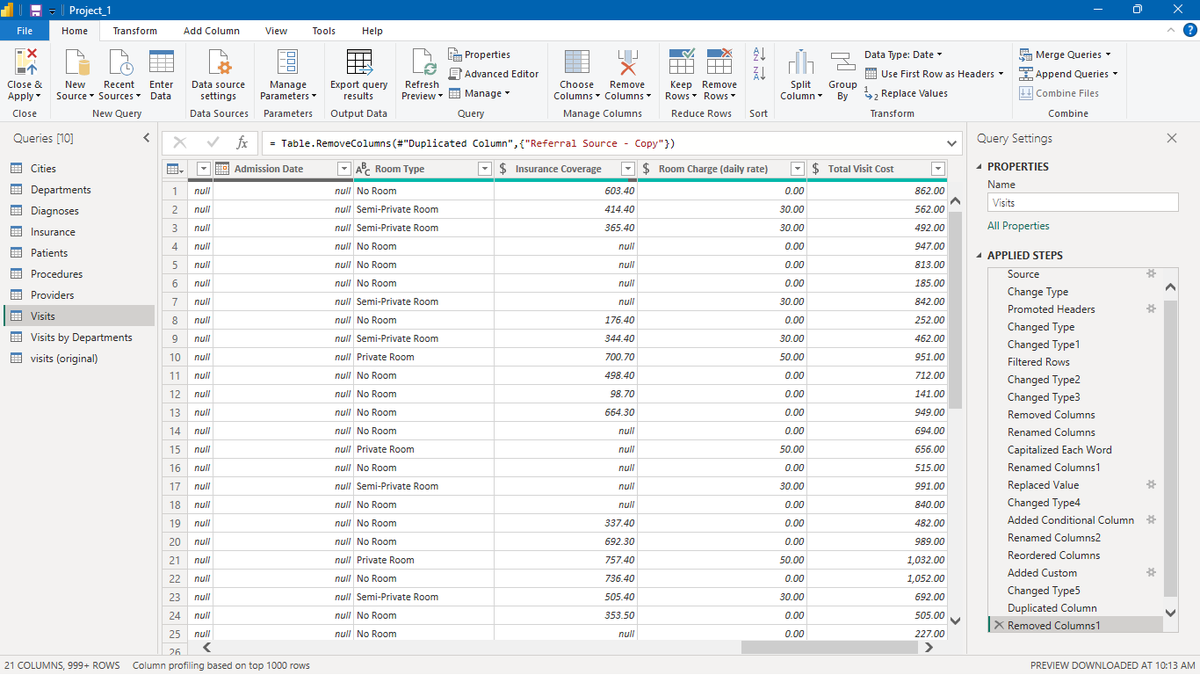Click Replace Values
This screenshot has width=1200, height=675.
905,93
